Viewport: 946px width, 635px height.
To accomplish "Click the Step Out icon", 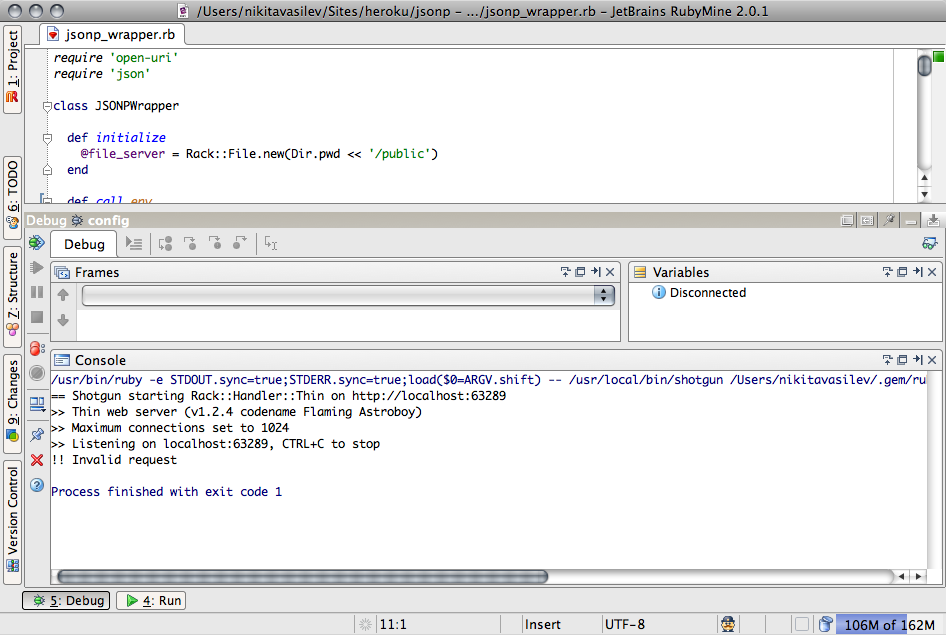I will coord(240,244).
